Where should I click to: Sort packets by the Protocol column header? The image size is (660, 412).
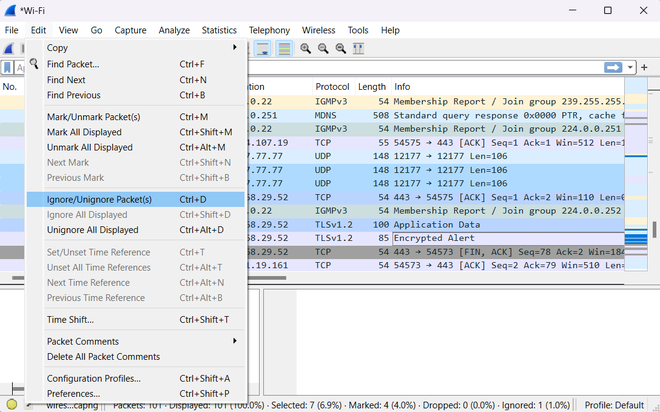point(333,87)
